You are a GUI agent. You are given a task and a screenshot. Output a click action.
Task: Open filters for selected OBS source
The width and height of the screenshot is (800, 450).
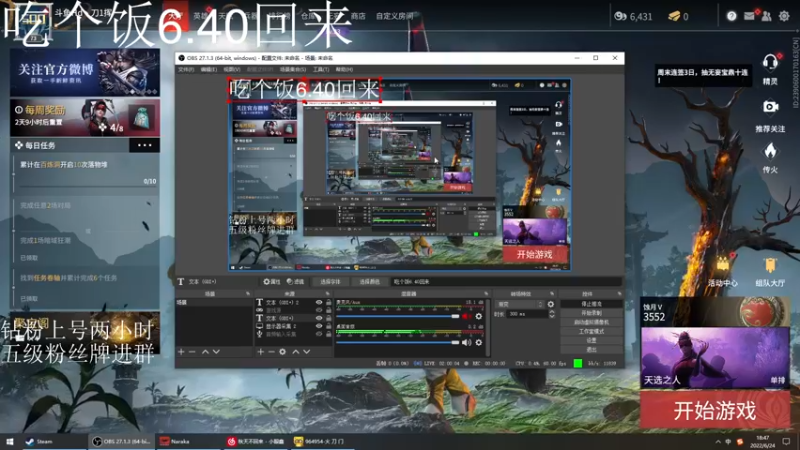(295, 282)
